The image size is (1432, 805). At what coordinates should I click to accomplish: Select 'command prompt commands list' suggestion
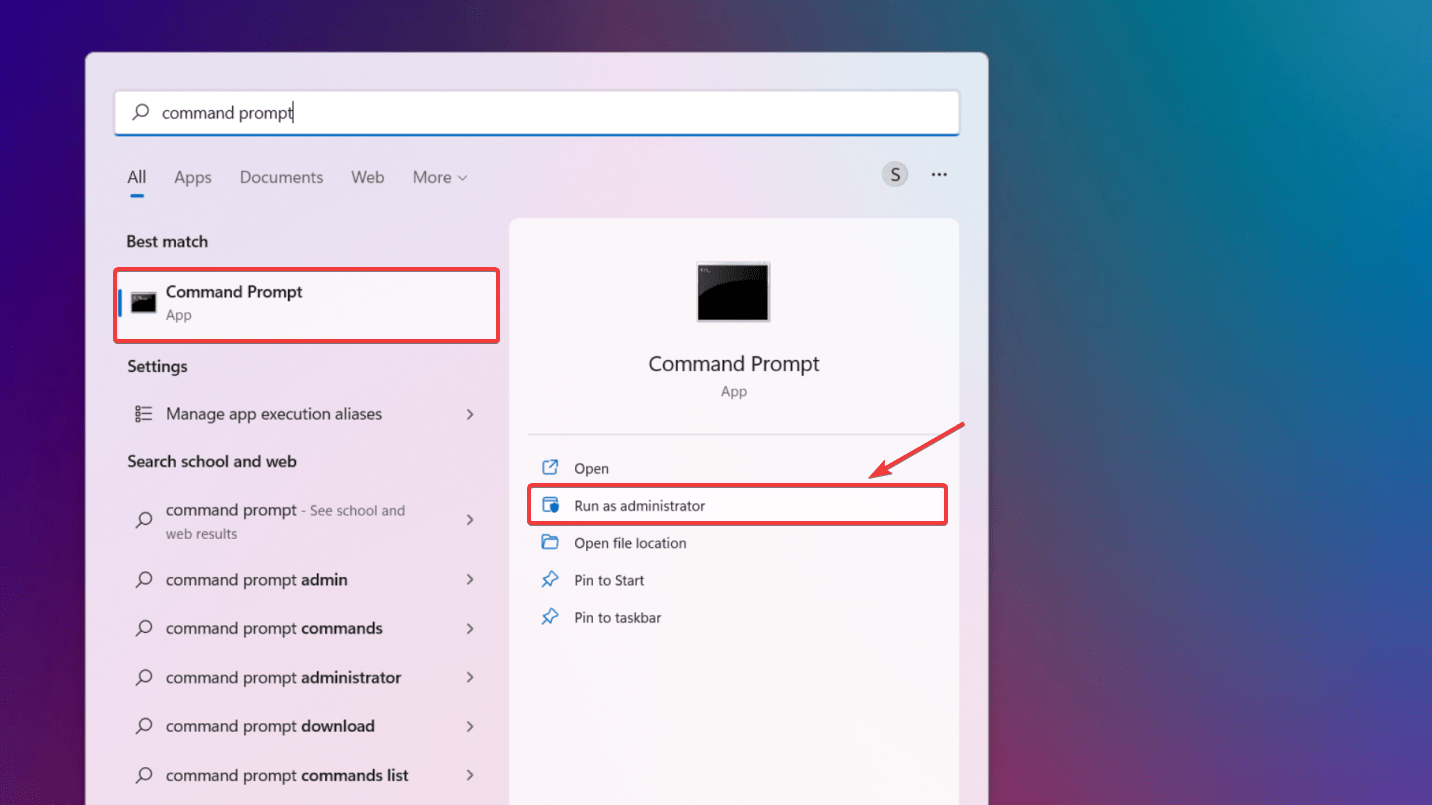[x=306, y=775]
